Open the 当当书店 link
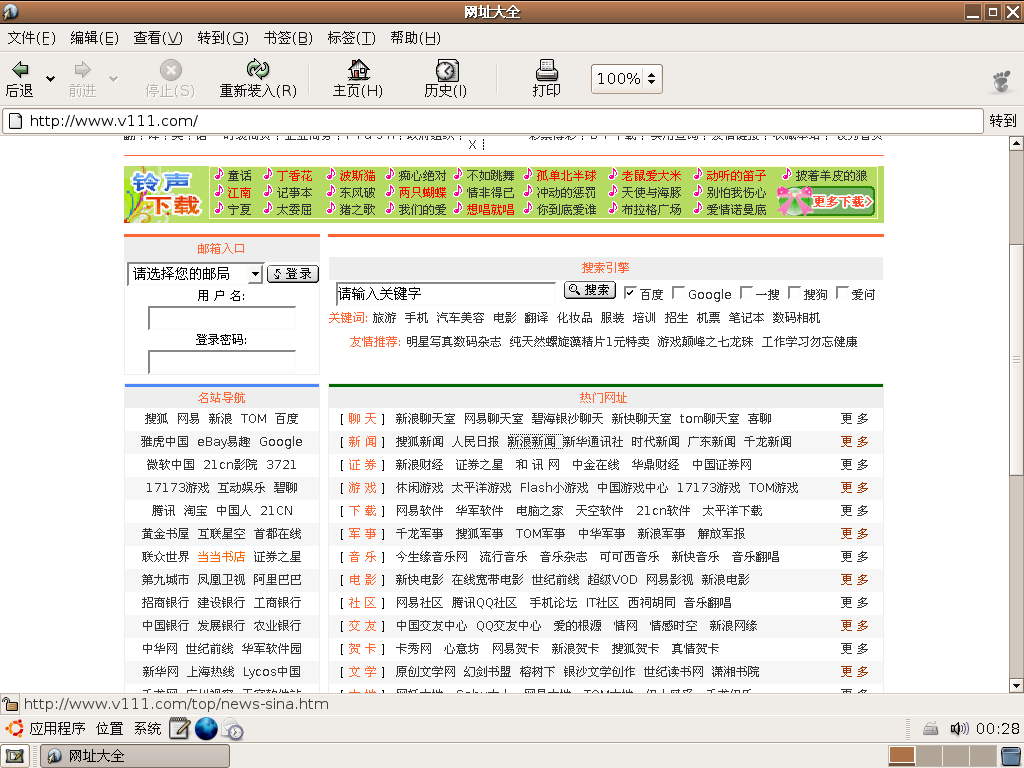 pyautogui.click(x=221, y=557)
